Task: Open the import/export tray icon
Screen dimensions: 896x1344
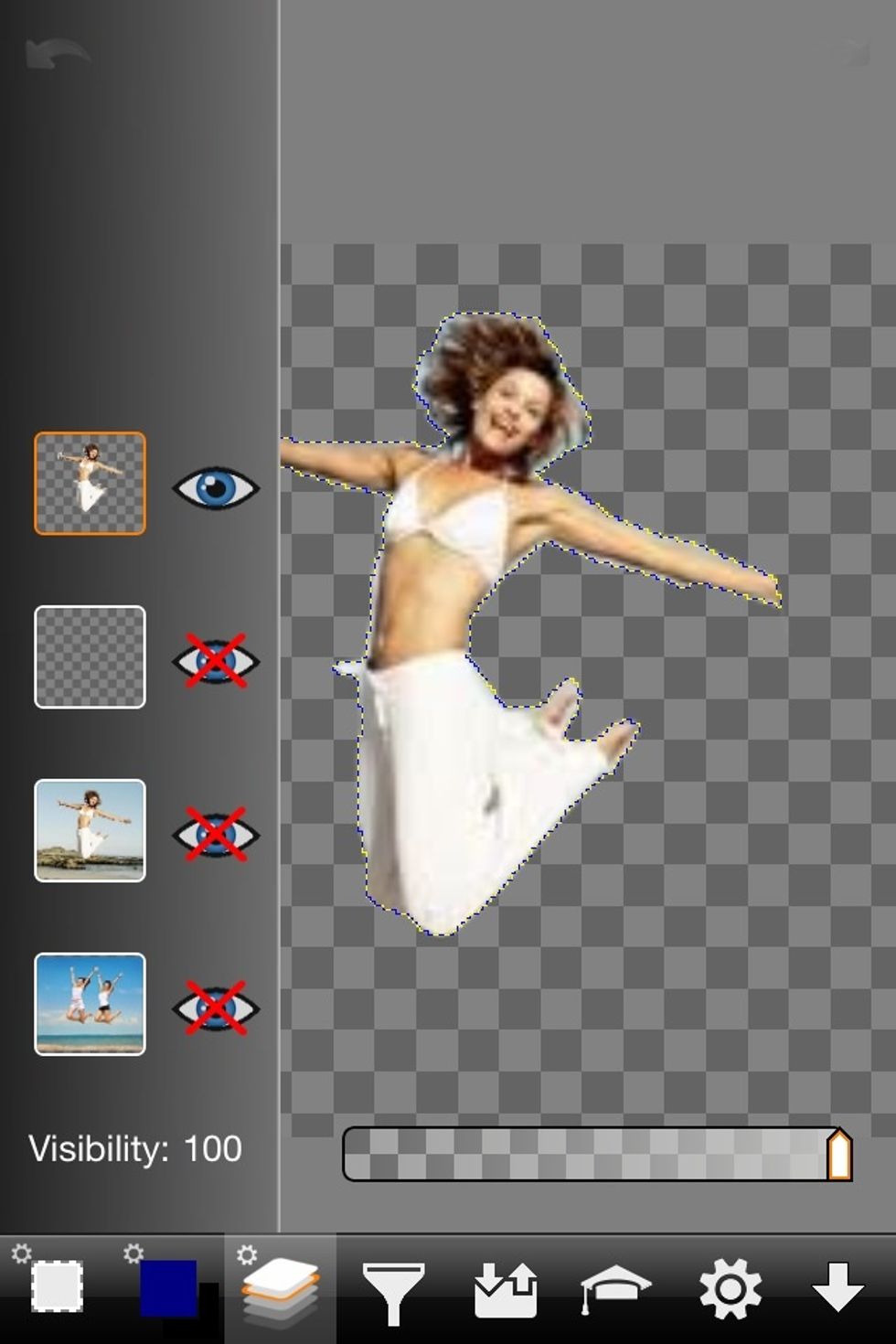Action: (505, 1289)
